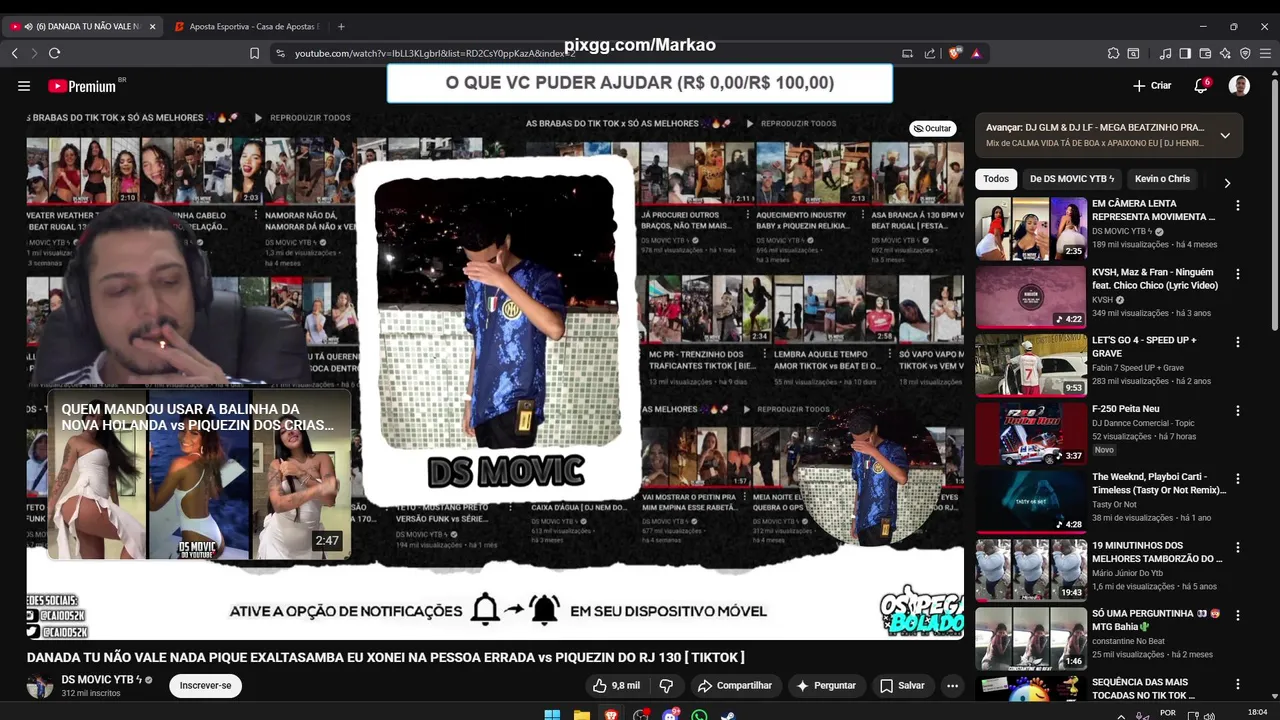Image resolution: width=1280 pixels, height=720 pixels.
Task: Open WhatsApp from the taskbar
Action: point(699,715)
